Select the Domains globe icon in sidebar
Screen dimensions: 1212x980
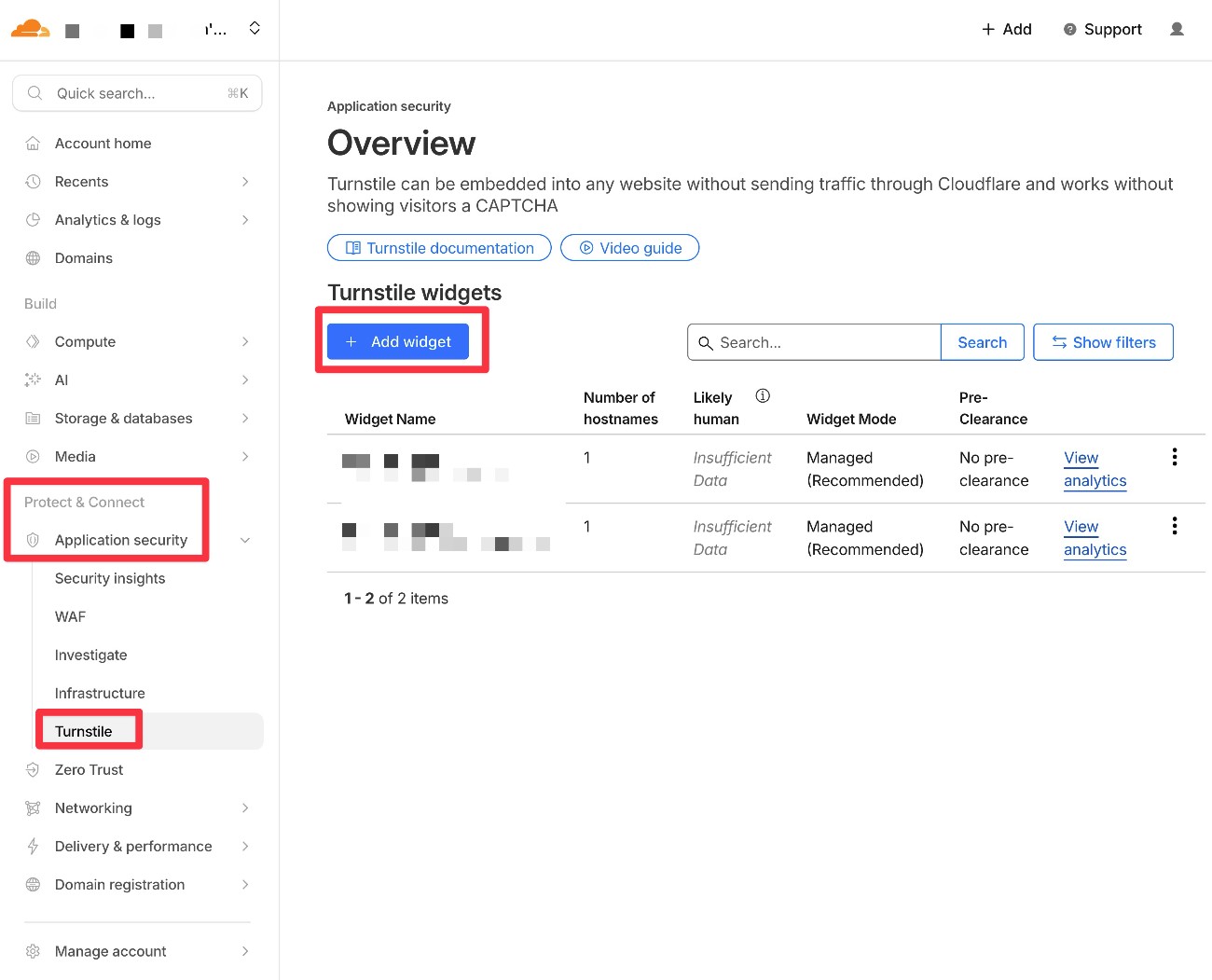click(x=33, y=257)
